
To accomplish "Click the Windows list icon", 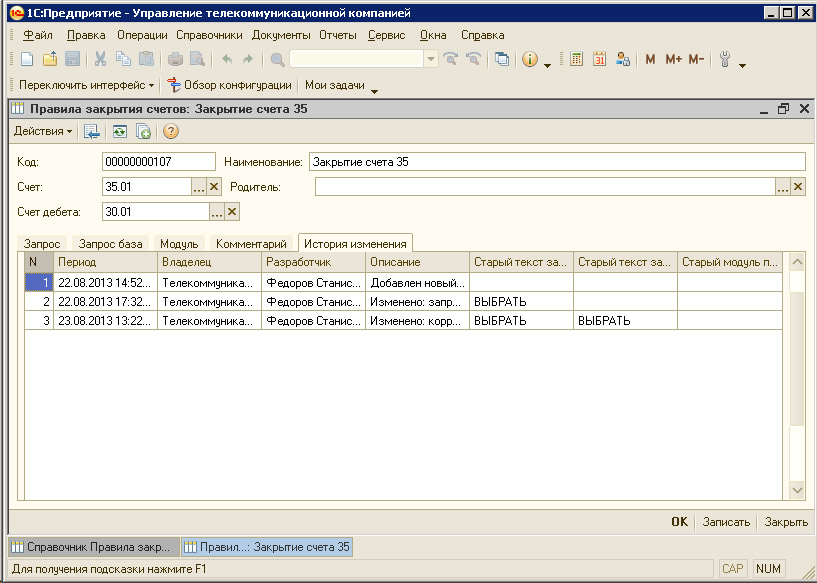I will coord(502,59).
